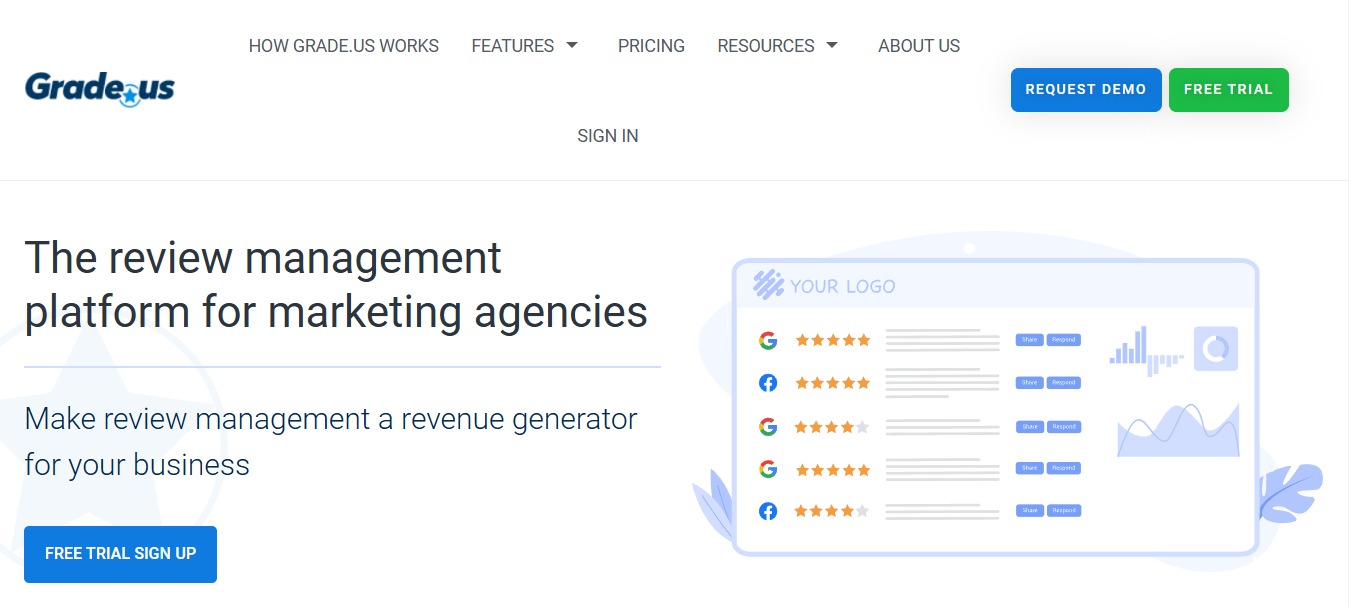Open the FEATURES dropdown

(525, 45)
